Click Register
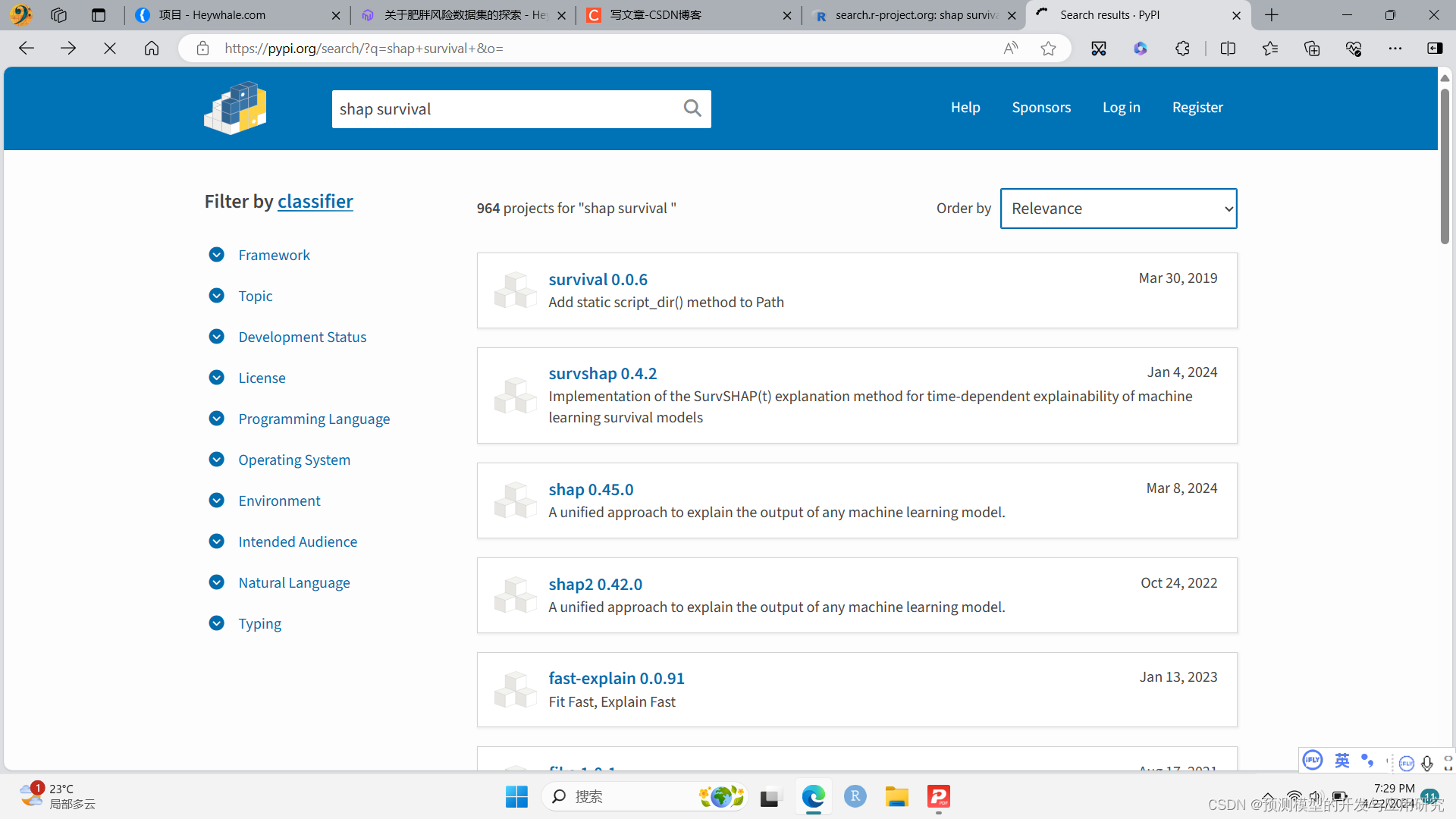Screen dimensions: 1456x819 (x=1197, y=108)
